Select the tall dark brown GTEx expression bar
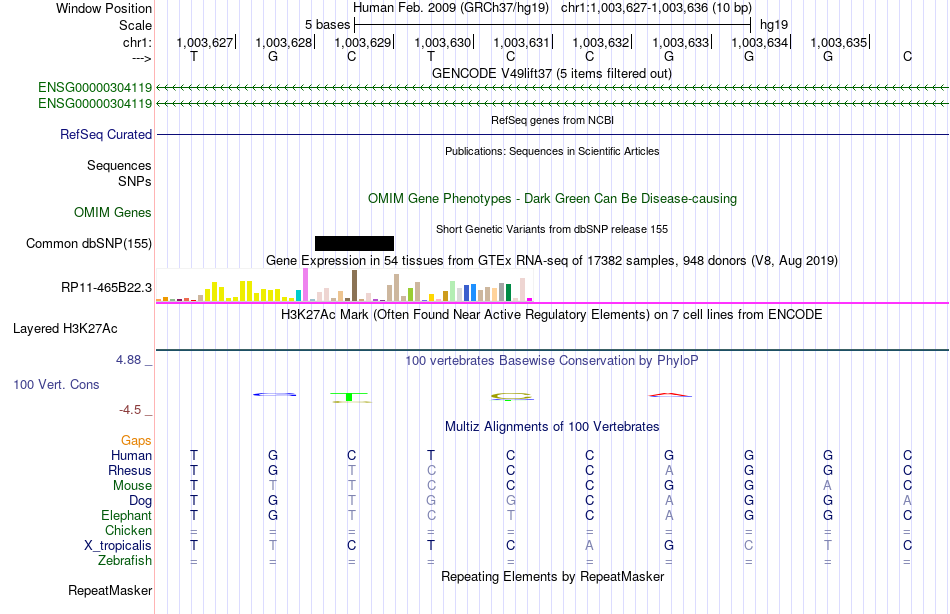950x614 pixels. tap(354, 285)
